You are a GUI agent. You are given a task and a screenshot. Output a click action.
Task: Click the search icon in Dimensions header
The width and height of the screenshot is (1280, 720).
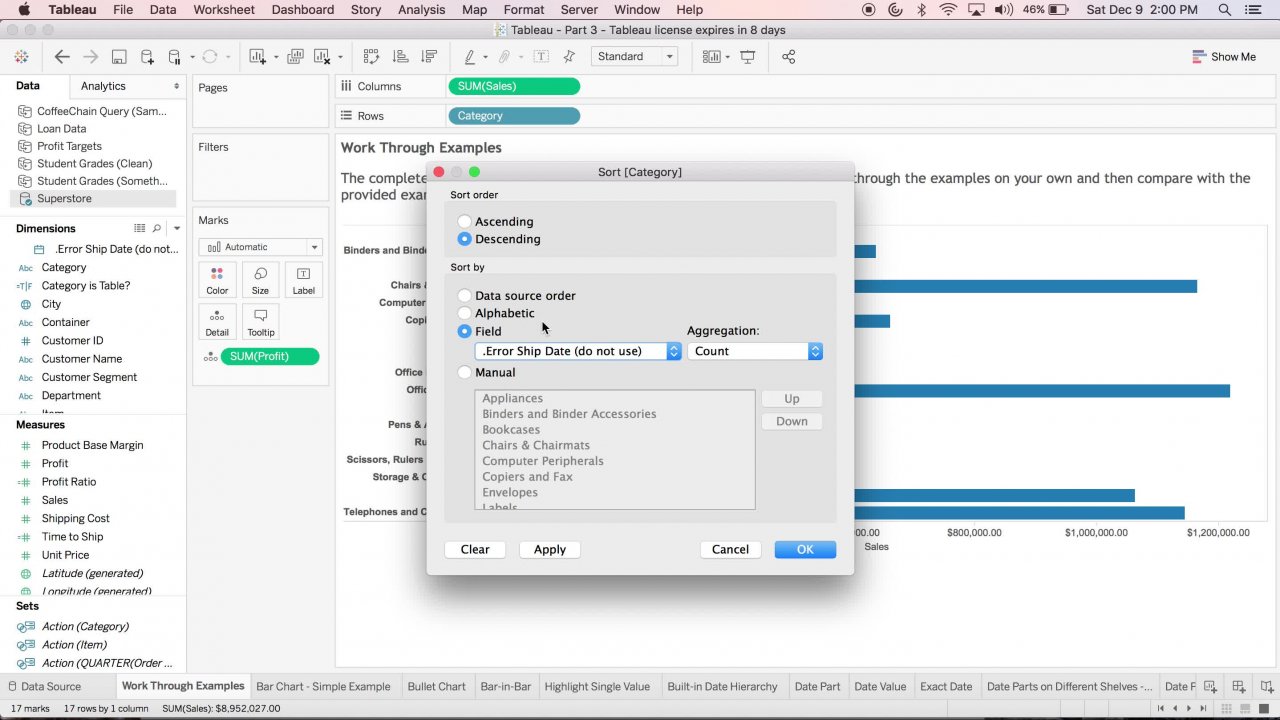pyautogui.click(x=157, y=229)
